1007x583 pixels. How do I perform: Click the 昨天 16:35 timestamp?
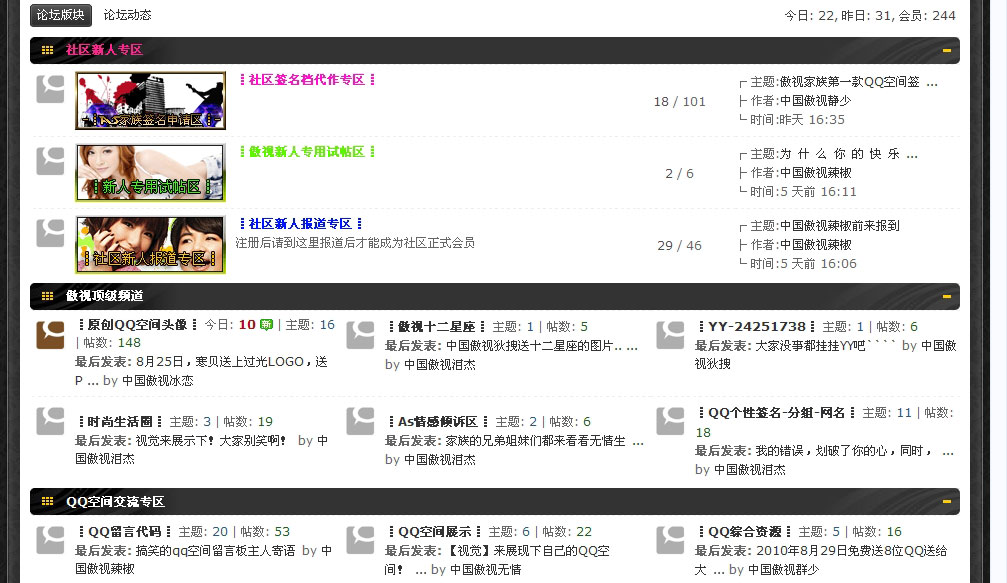[811, 119]
